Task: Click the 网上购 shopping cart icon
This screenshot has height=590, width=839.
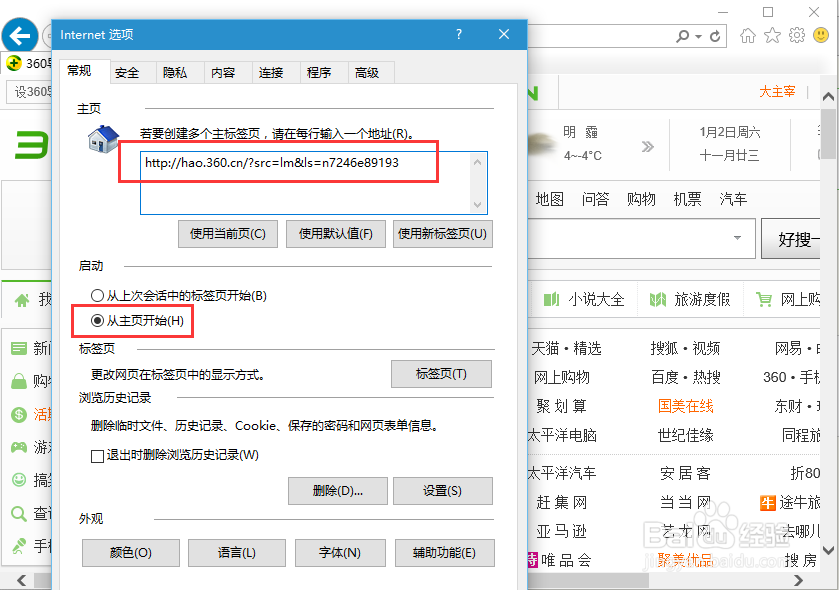Action: click(x=764, y=300)
